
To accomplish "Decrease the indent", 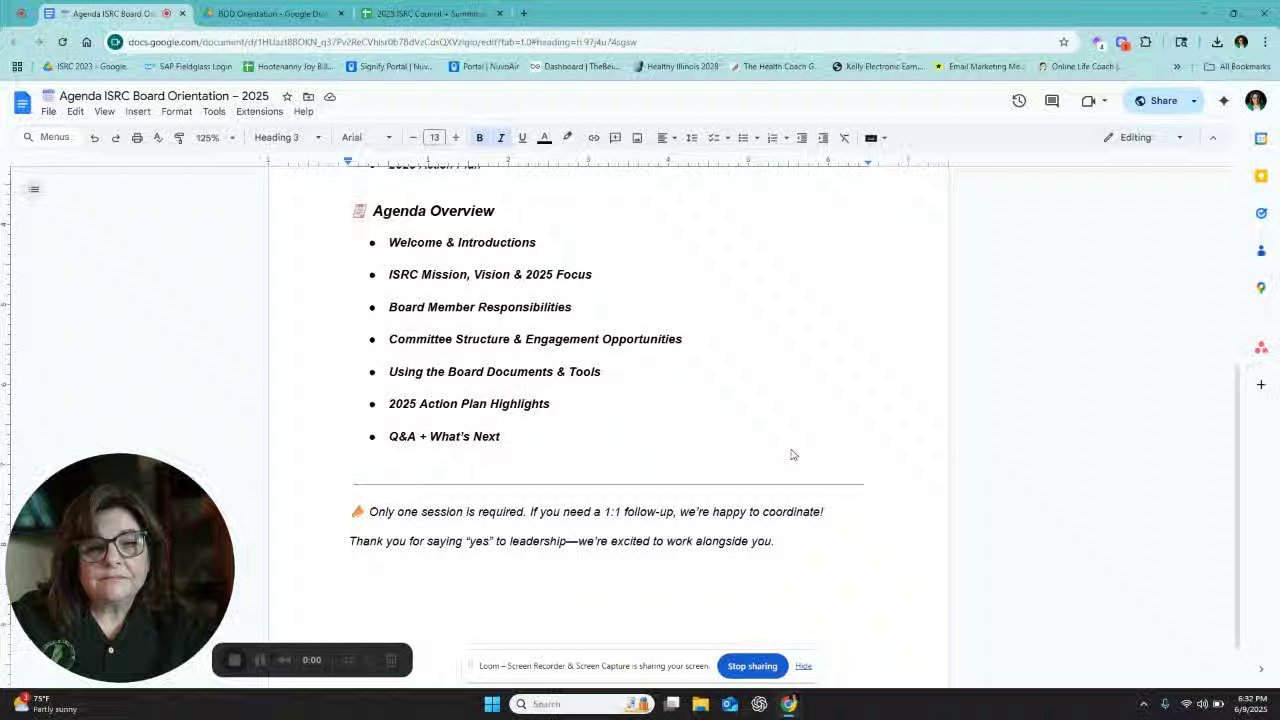I will (x=801, y=138).
